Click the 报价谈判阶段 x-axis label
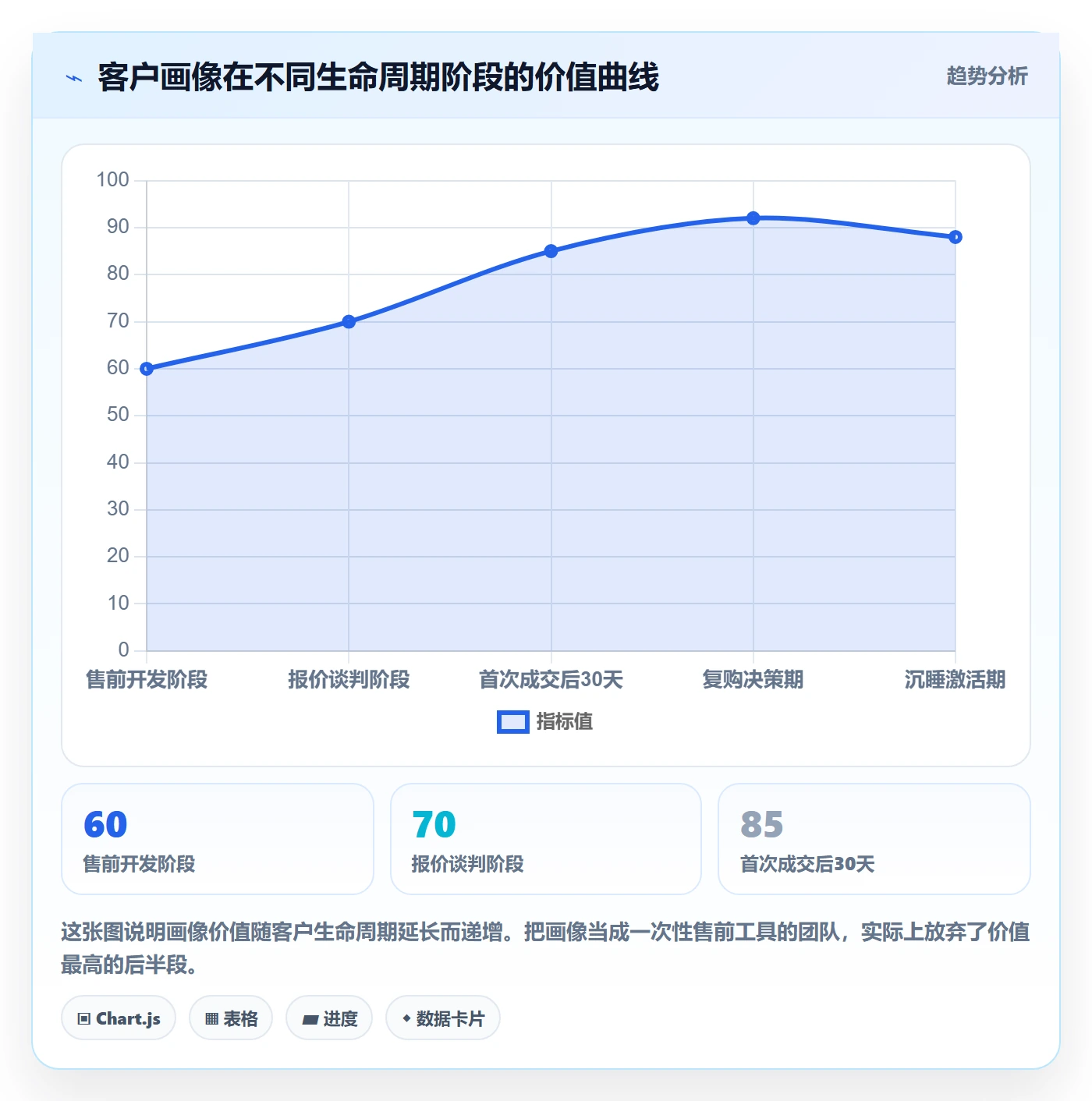Viewport: 1092px width, 1101px height. [349, 680]
